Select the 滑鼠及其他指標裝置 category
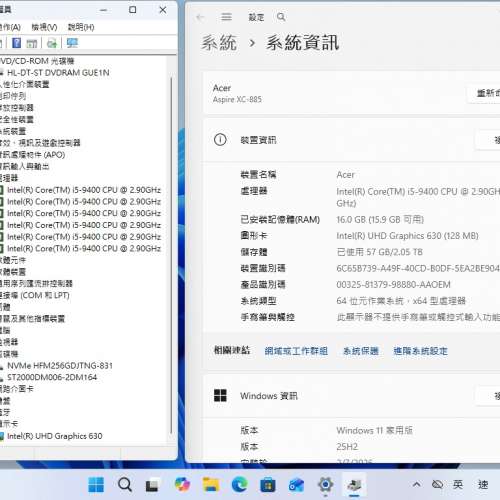This screenshot has height=500, width=500. tap(32, 319)
